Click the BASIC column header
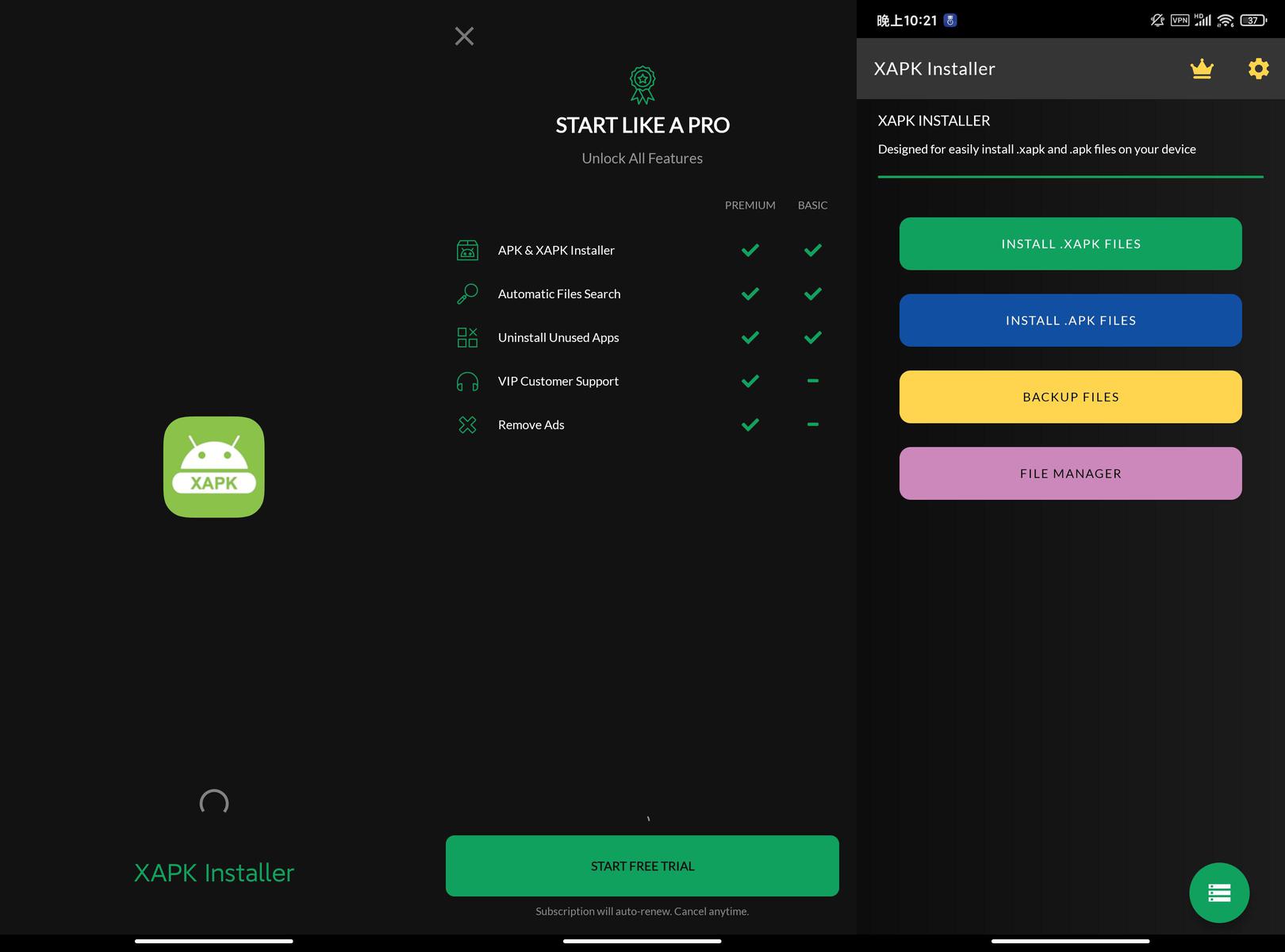1285x952 pixels. tap(813, 205)
